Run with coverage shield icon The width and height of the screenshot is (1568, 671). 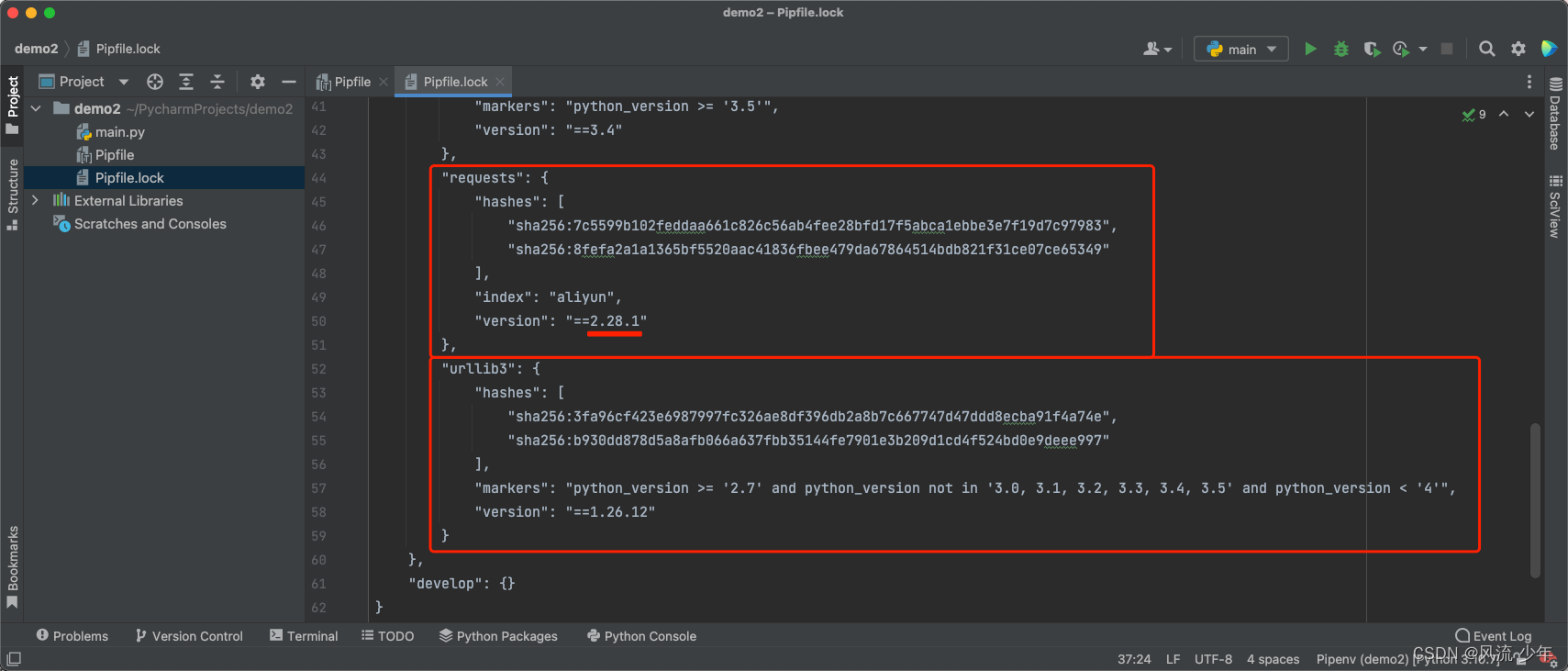click(1372, 49)
